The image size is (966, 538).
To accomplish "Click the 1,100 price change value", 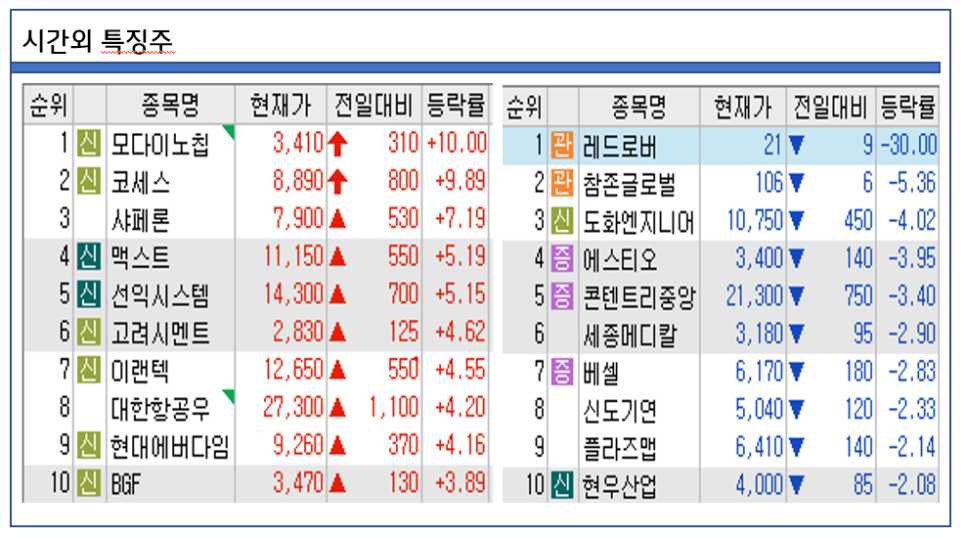I will pyautogui.click(x=394, y=407).
